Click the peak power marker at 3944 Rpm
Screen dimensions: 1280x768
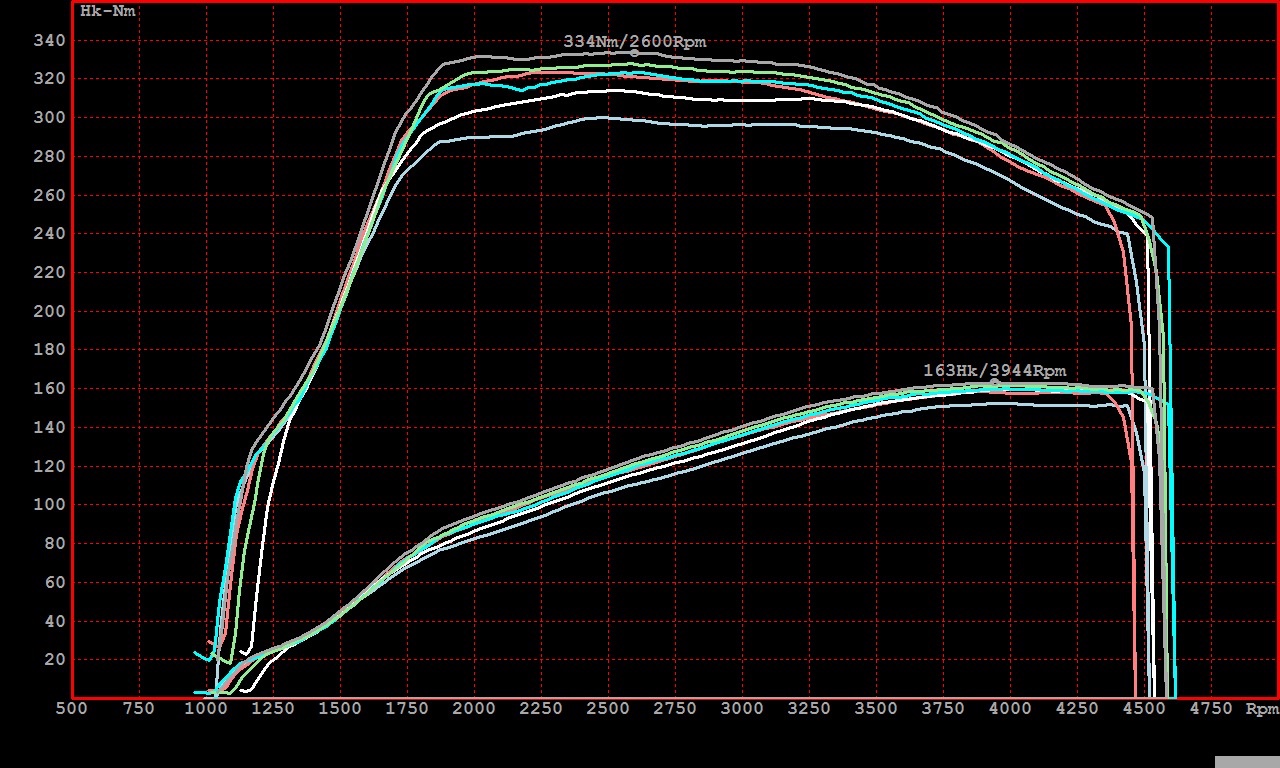tap(994, 383)
